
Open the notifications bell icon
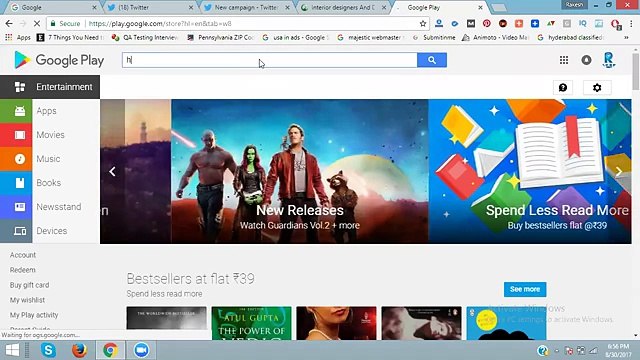click(586, 60)
